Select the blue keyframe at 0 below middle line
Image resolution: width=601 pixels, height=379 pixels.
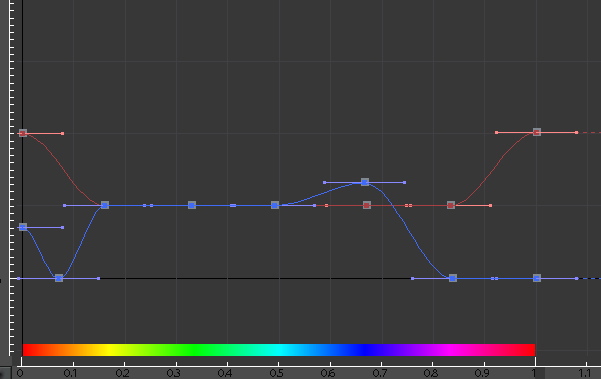coord(23,227)
